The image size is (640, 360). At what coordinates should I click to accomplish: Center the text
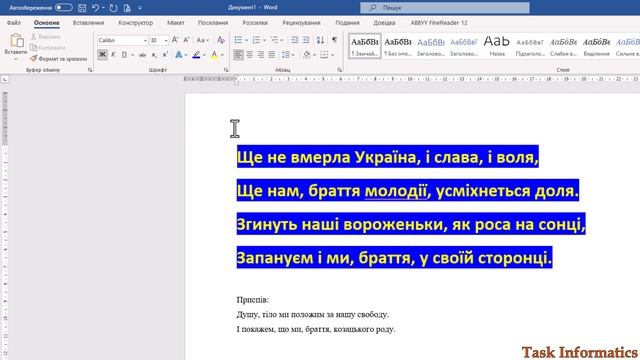tap(249, 55)
